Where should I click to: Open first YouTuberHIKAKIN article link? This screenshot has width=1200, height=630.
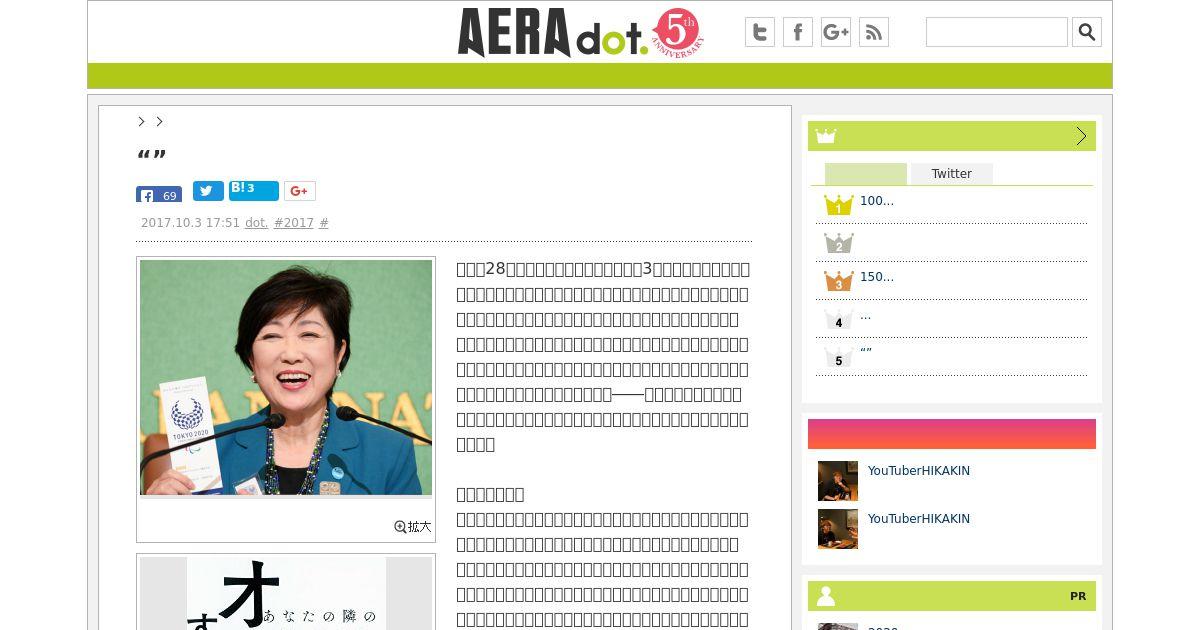click(918, 471)
